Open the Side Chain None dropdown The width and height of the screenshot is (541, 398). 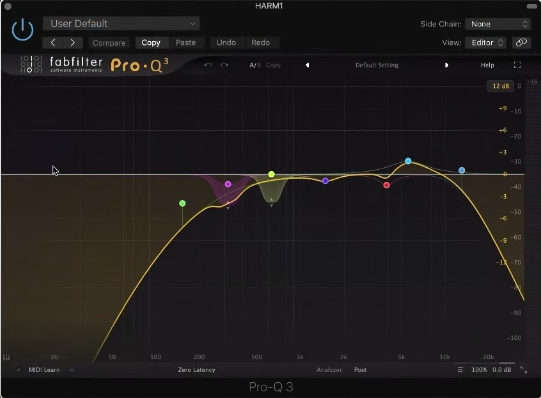tap(498, 24)
